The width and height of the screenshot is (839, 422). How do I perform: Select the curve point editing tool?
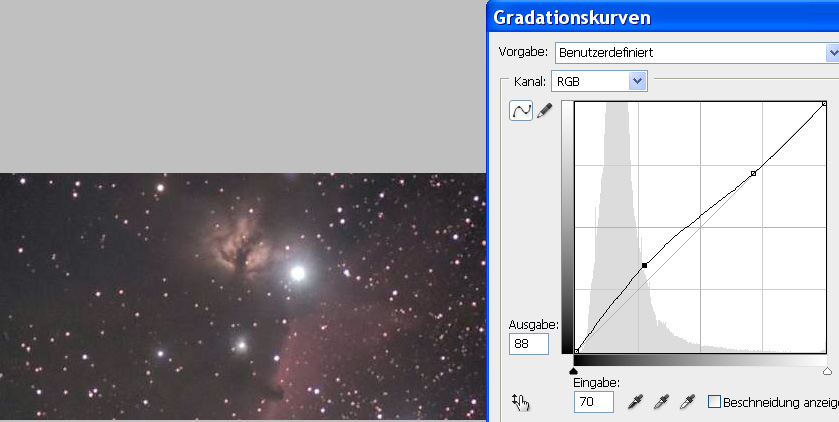click(521, 111)
